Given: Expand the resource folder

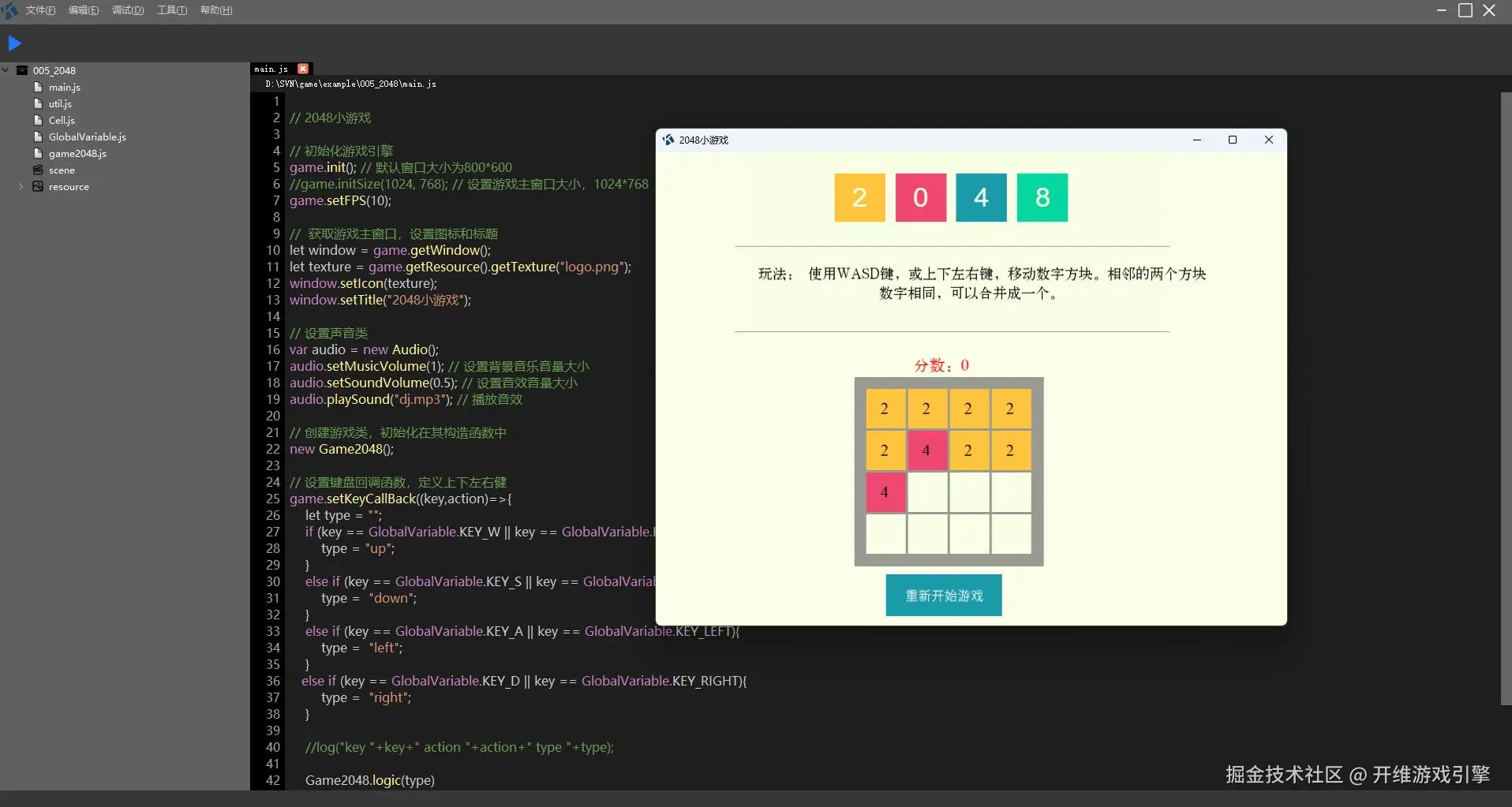Looking at the screenshot, I should 21,187.
